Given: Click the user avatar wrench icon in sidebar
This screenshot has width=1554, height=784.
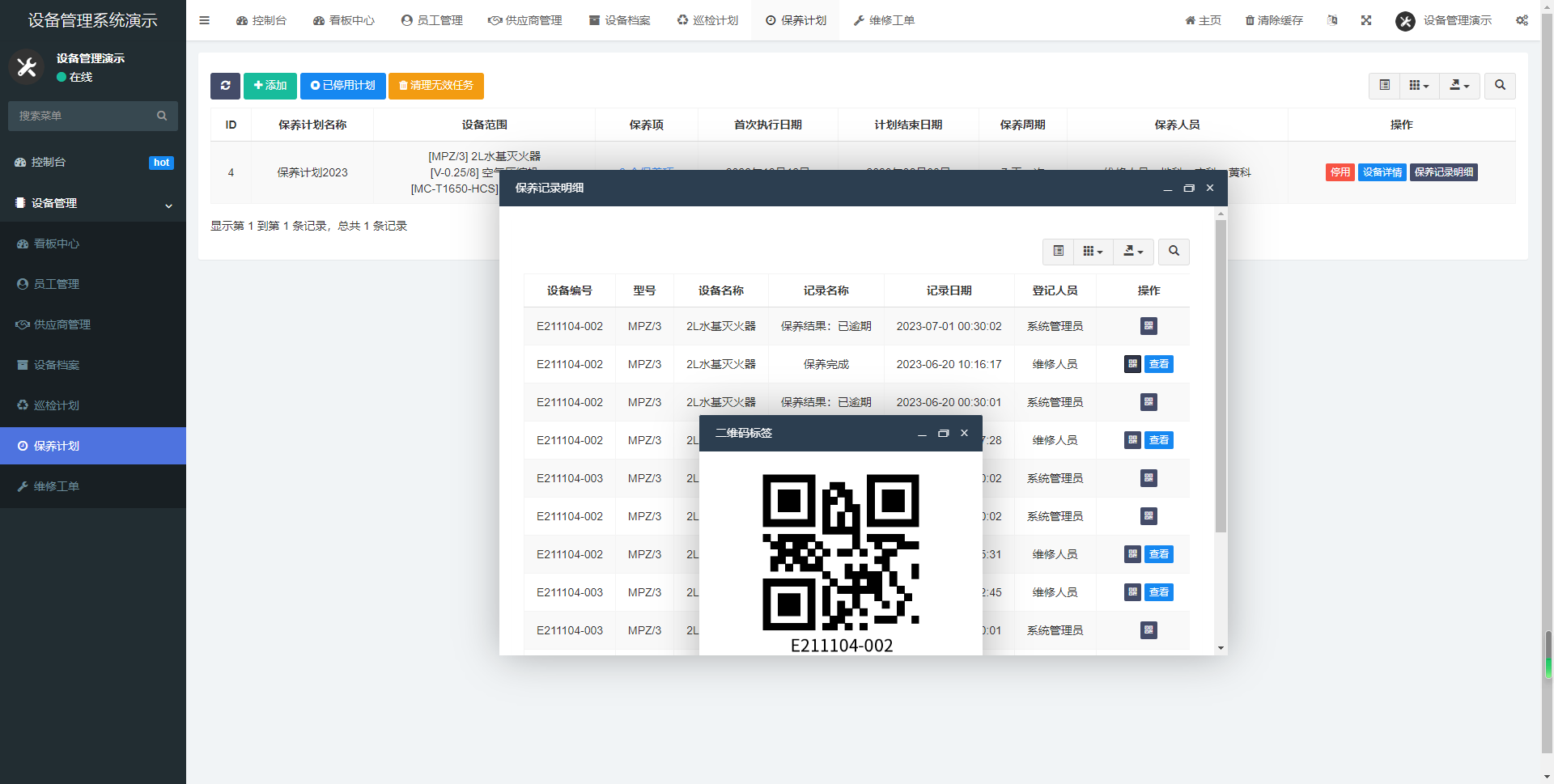Looking at the screenshot, I should [27, 67].
